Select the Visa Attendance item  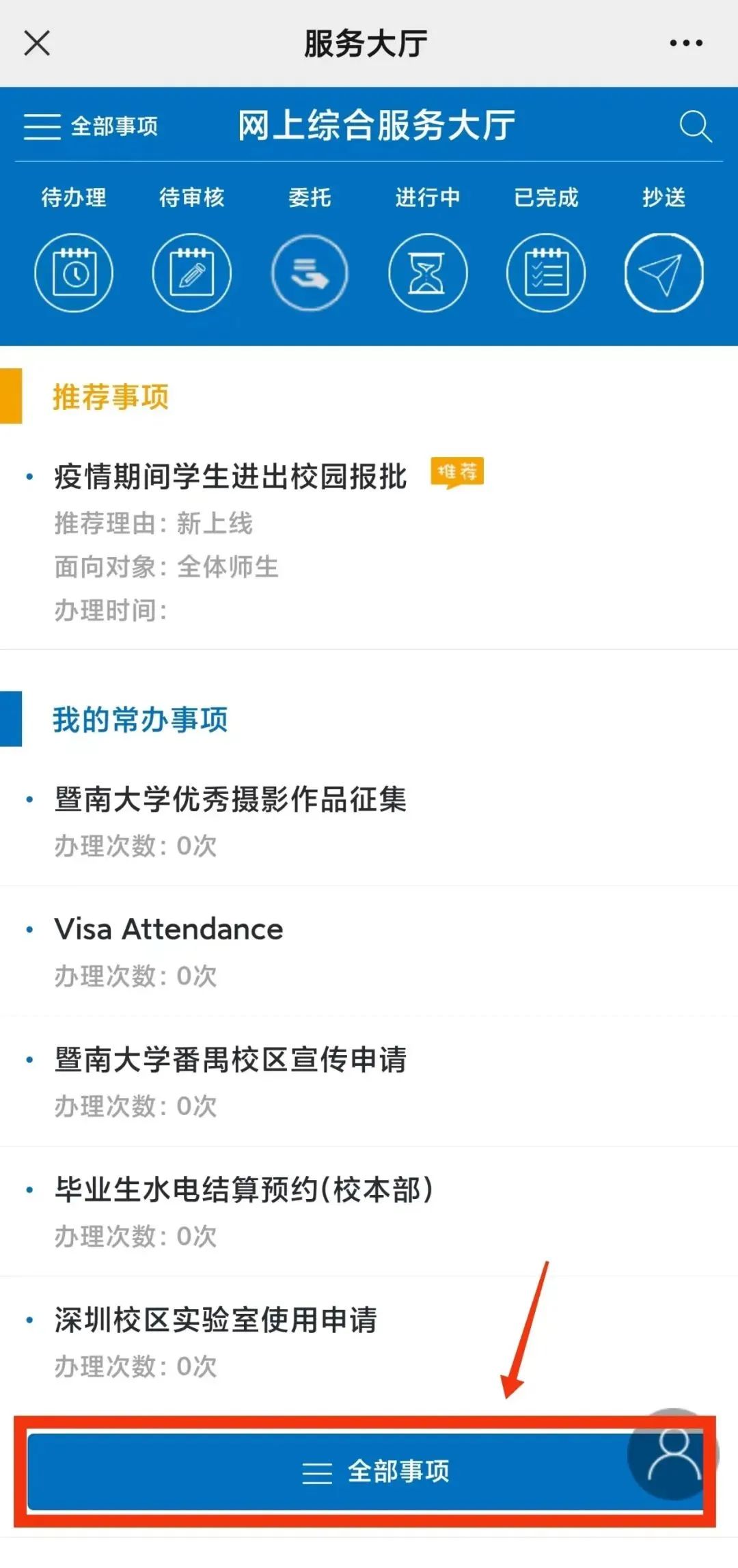(x=369, y=952)
